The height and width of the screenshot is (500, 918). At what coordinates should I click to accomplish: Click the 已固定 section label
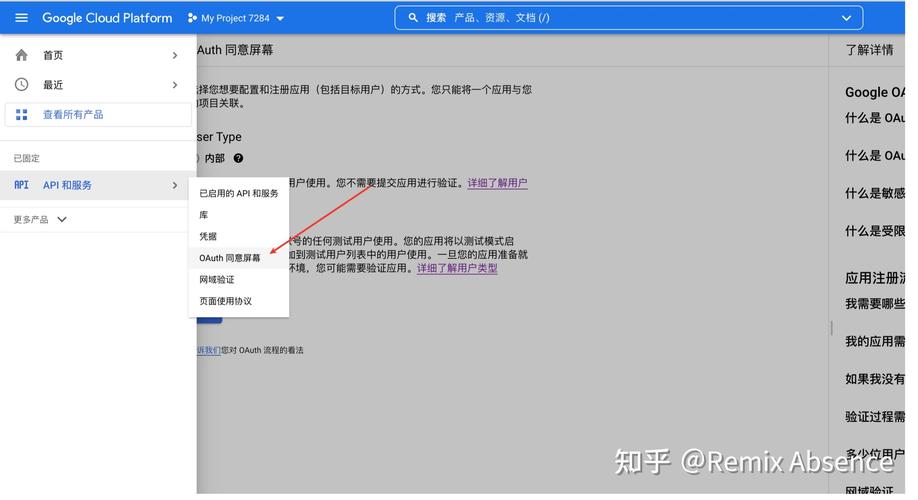click(x=26, y=158)
